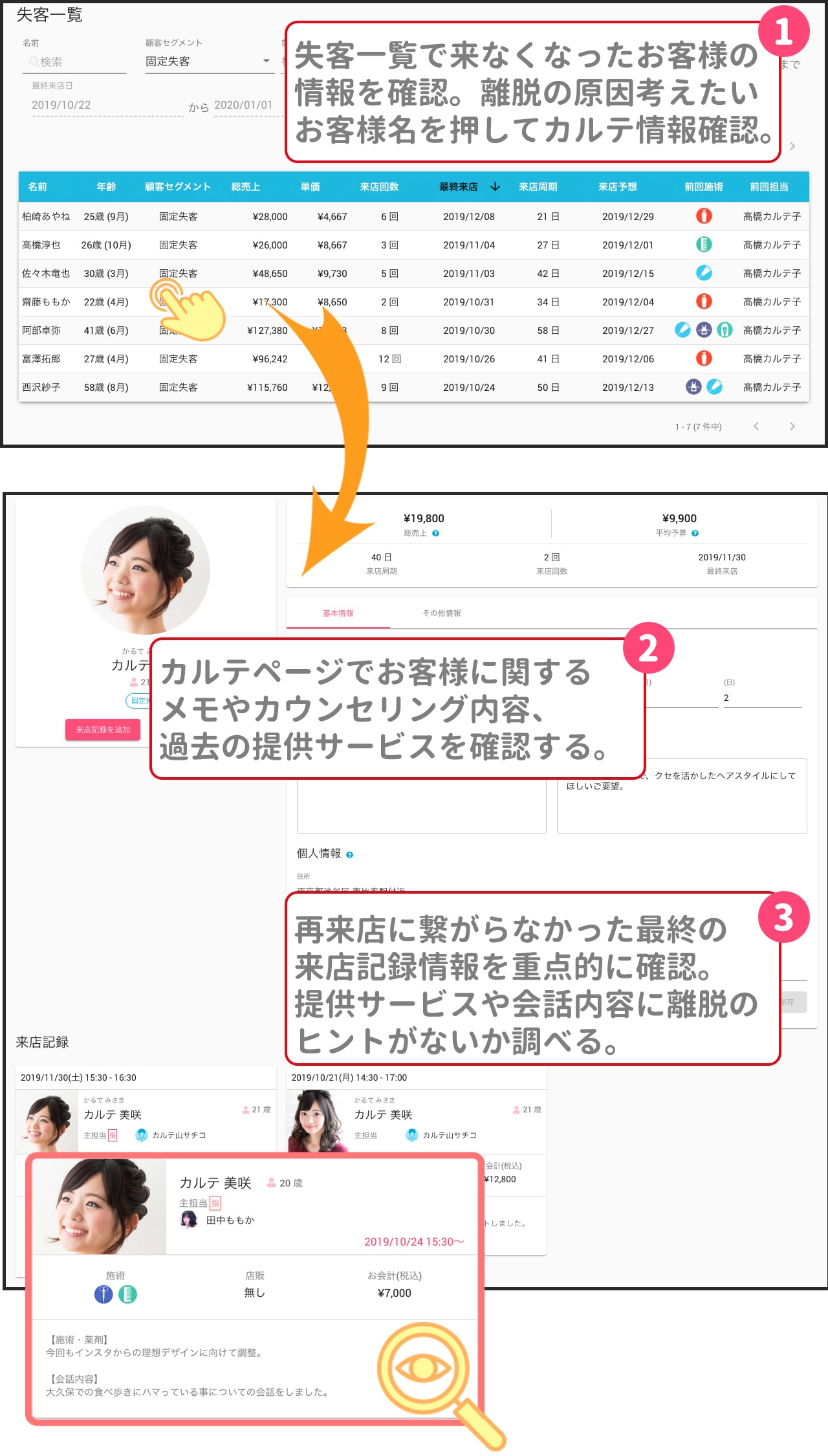Go to previous page in table pagination

tap(756, 426)
